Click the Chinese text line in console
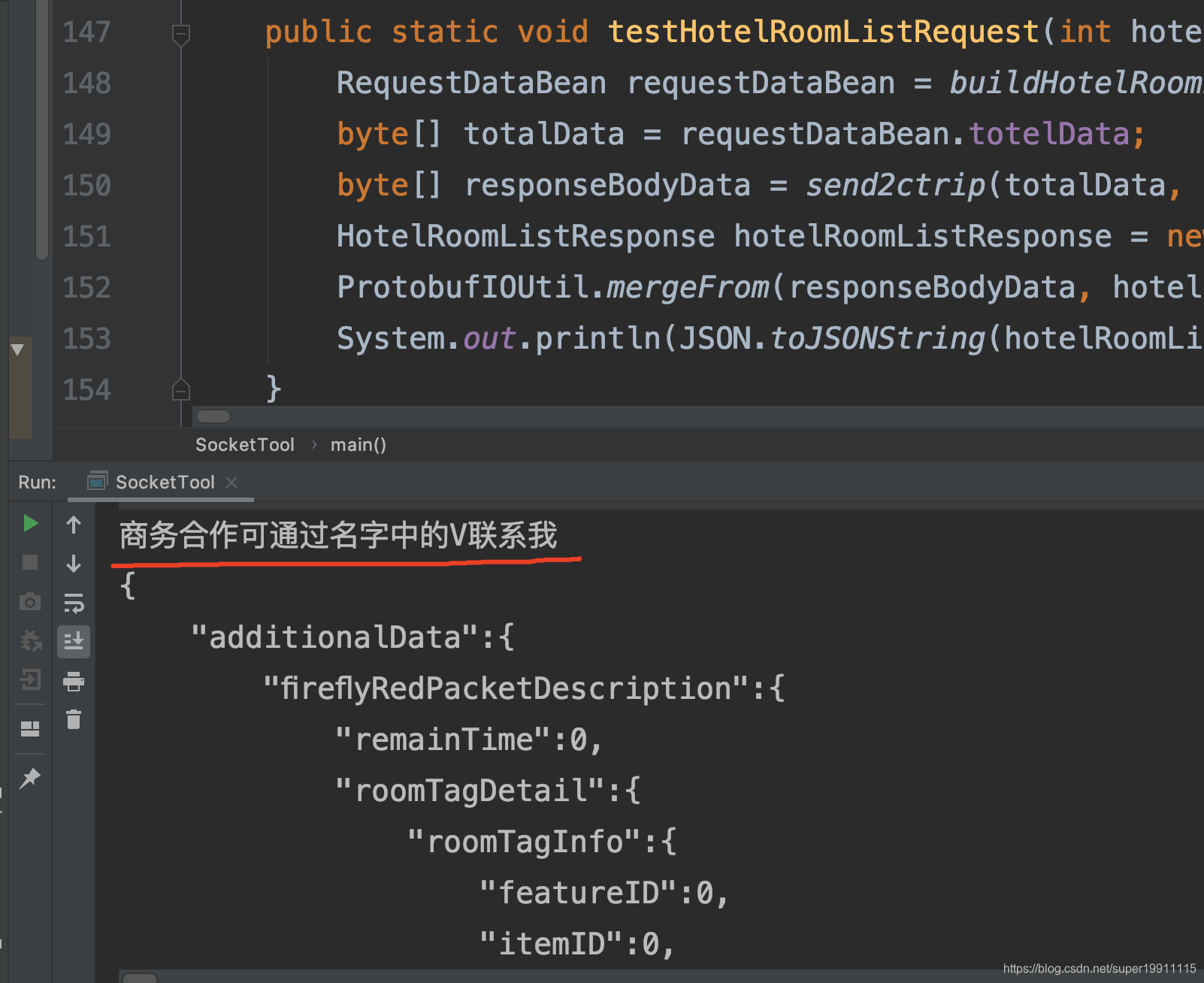This screenshot has width=1204, height=983. [x=338, y=536]
